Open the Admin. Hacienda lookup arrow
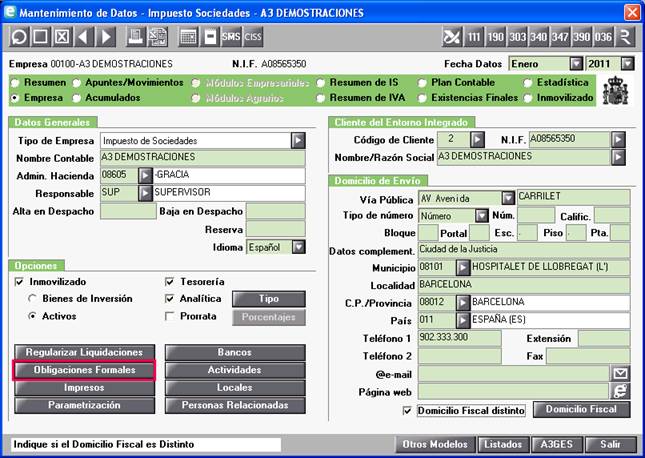The width and height of the screenshot is (645, 458). (145, 176)
